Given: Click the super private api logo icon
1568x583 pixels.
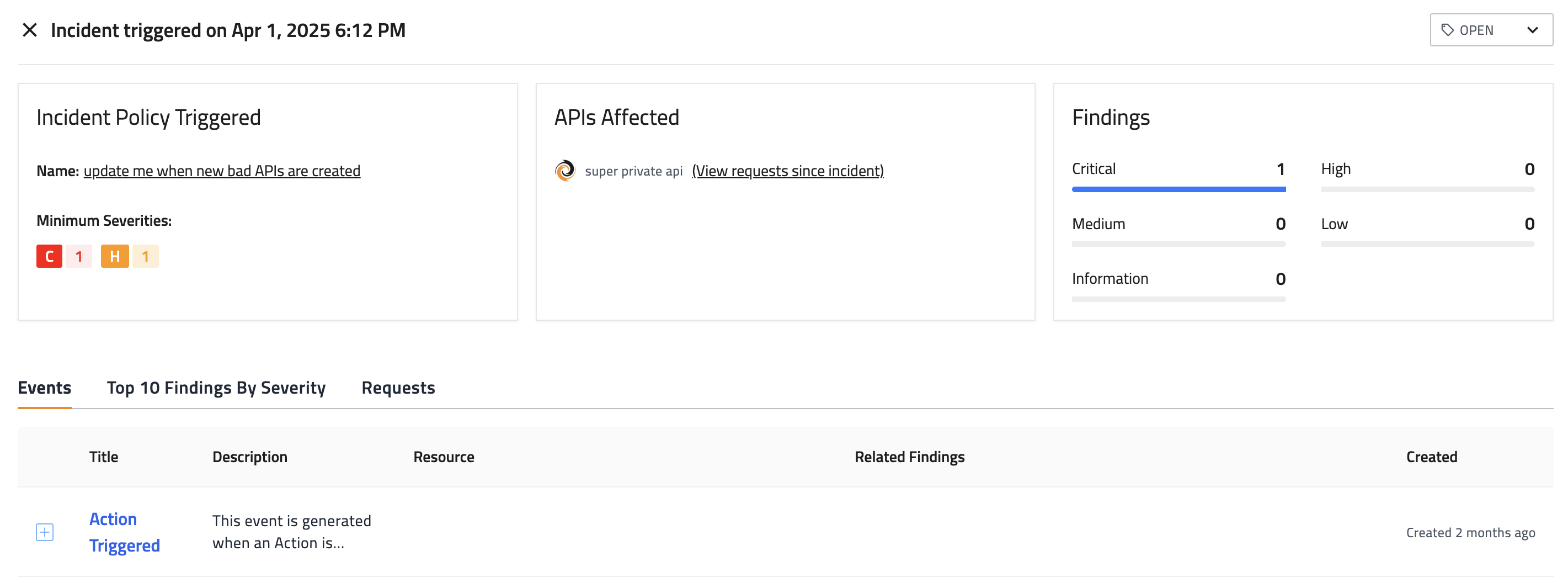Looking at the screenshot, I should [x=565, y=171].
